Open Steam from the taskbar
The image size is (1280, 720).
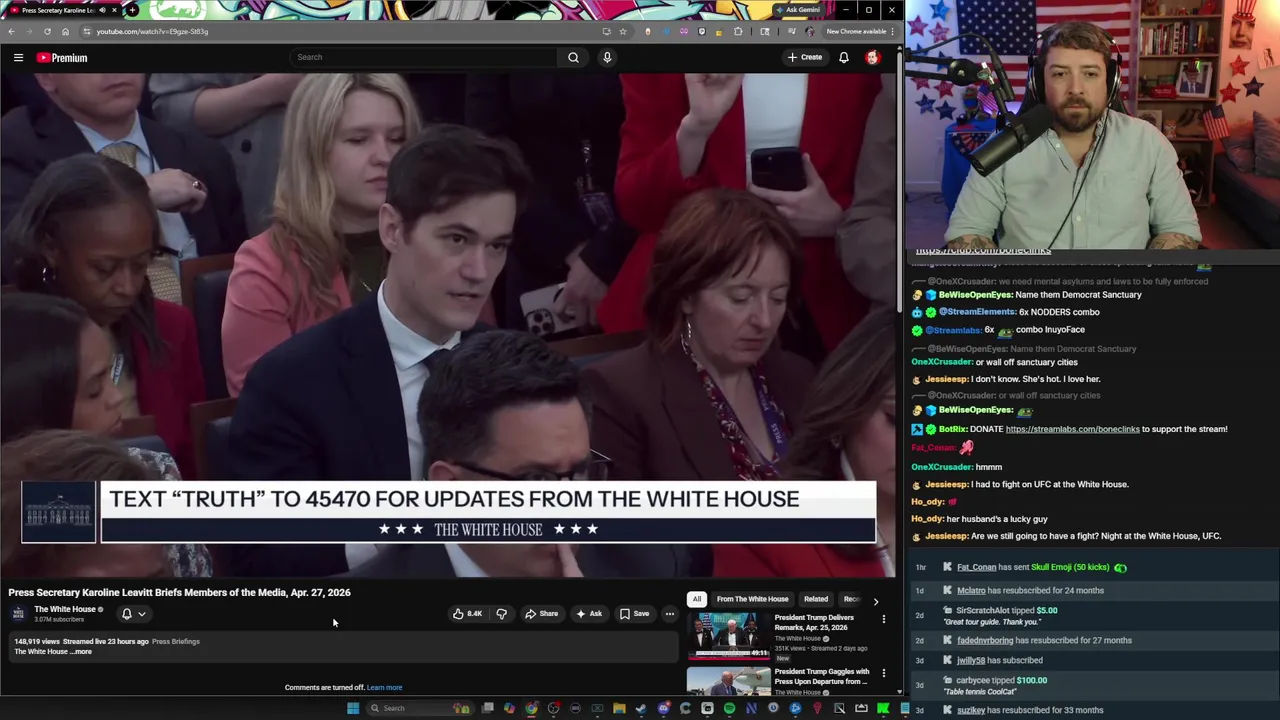(641, 708)
